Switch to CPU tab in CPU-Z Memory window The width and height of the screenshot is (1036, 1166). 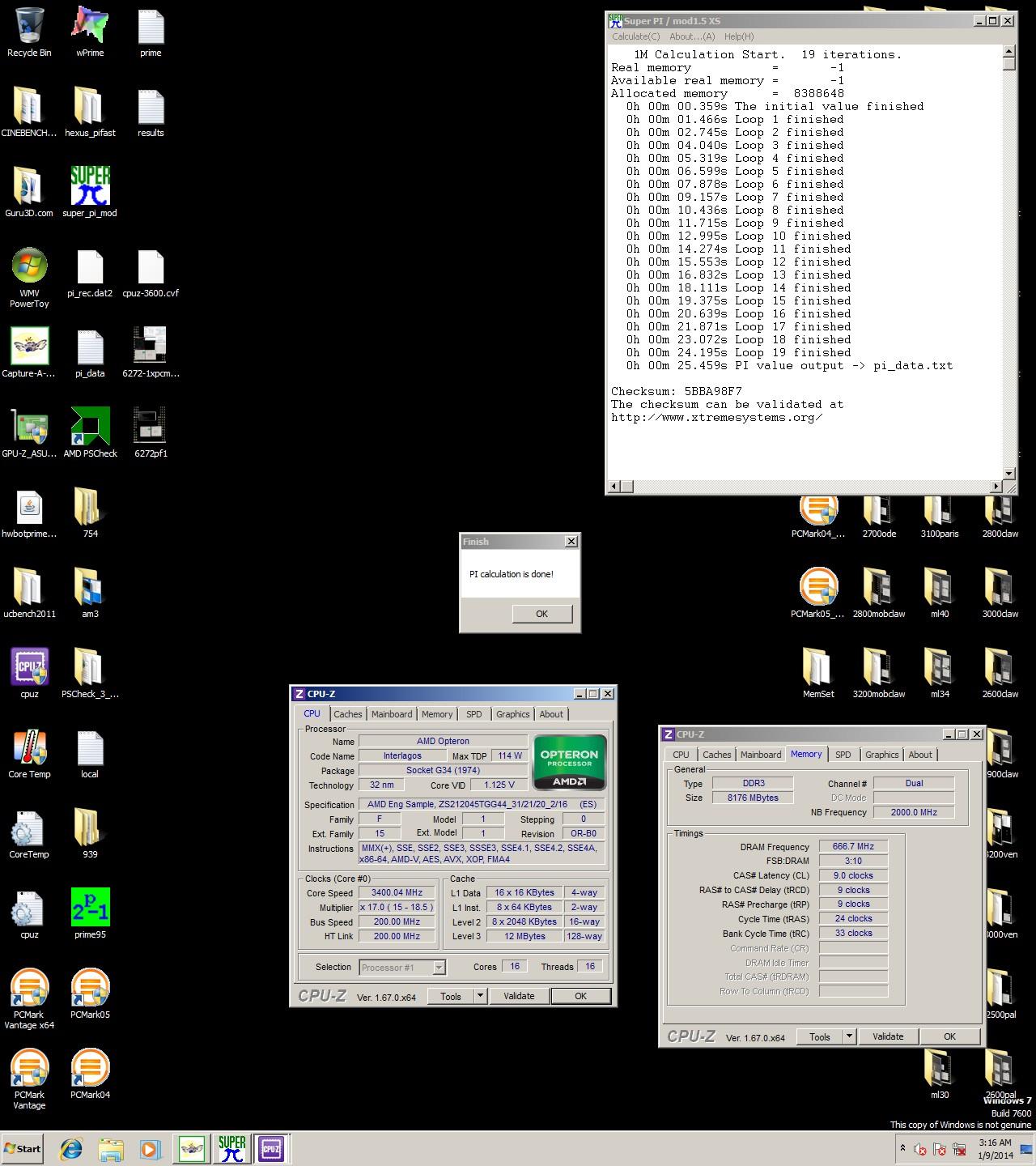click(x=681, y=755)
